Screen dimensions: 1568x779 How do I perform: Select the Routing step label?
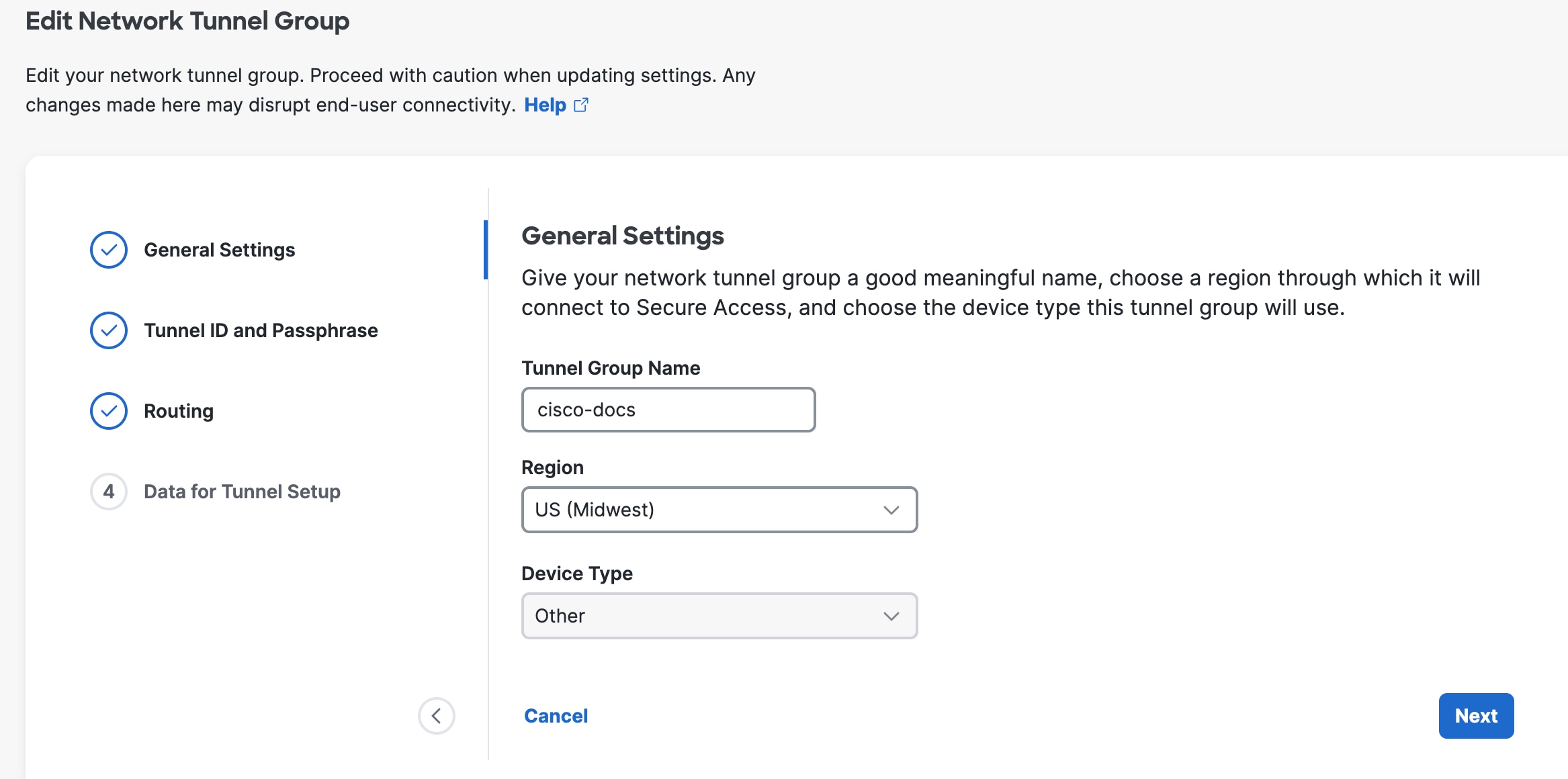pyautogui.click(x=178, y=410)
